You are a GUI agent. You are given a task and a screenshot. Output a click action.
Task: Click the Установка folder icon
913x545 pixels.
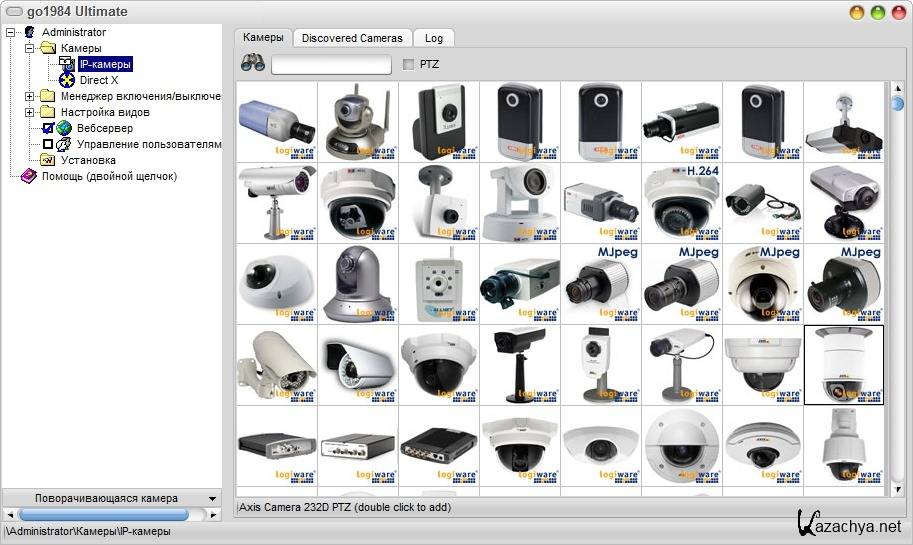pos(48,160)
